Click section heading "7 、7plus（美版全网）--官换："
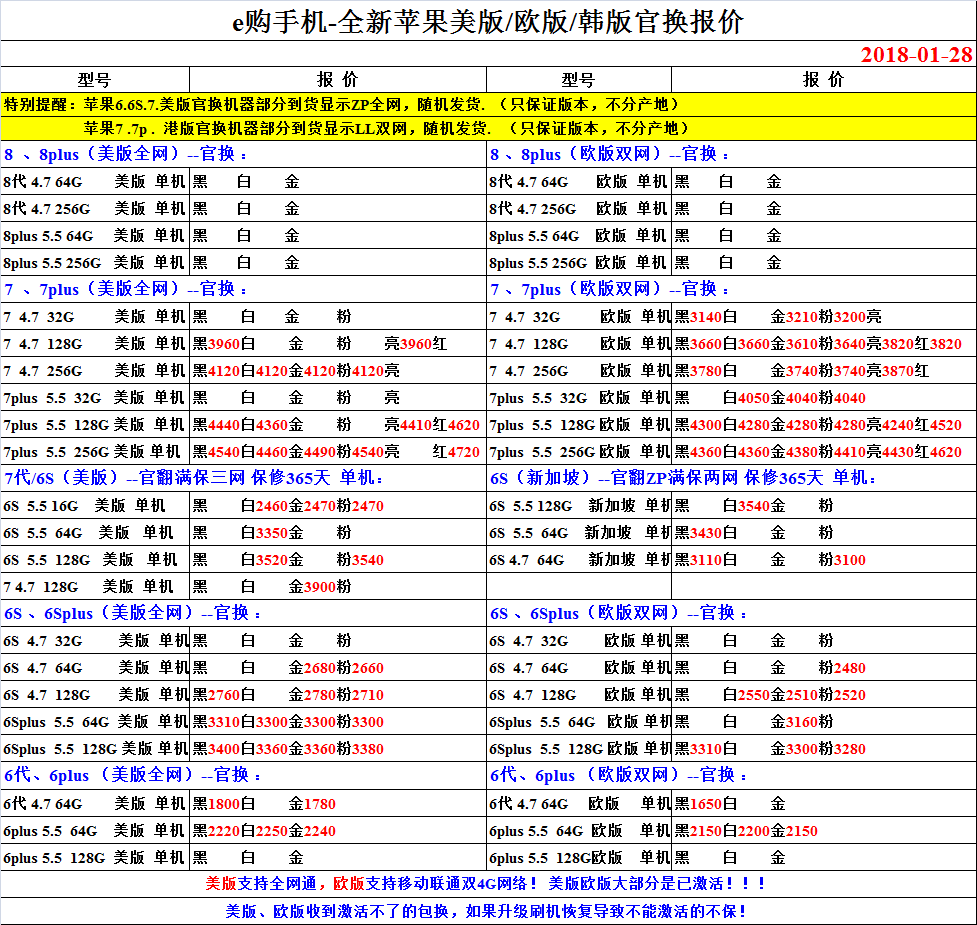Screen dimensions: 977x925 (x=126, y=289)
